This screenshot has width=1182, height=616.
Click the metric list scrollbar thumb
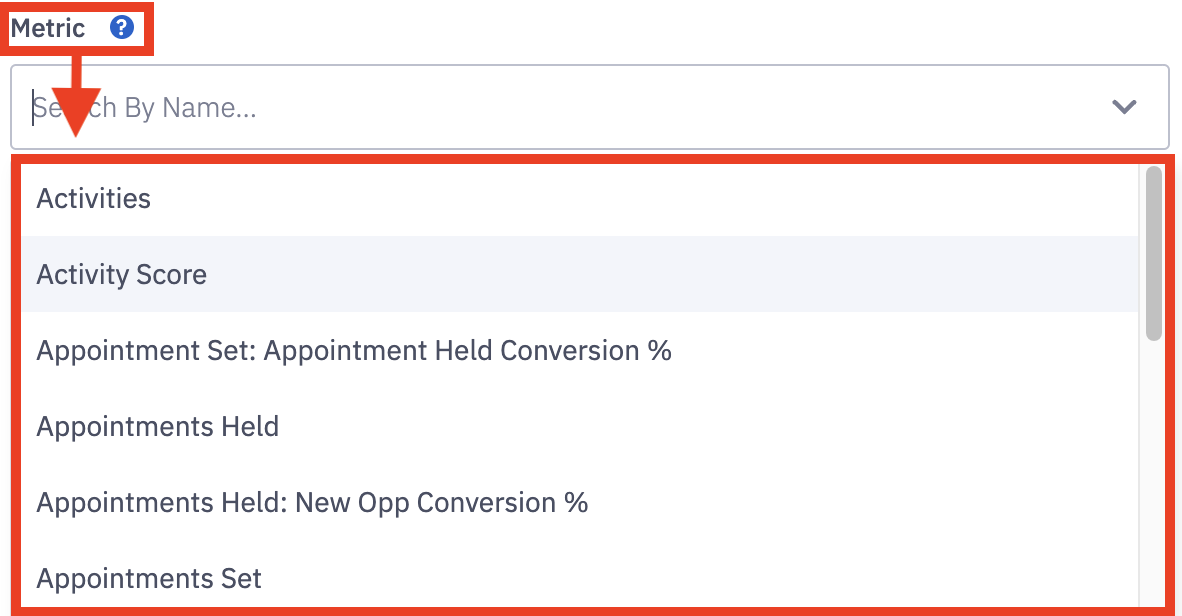[x=1153, y=252]
